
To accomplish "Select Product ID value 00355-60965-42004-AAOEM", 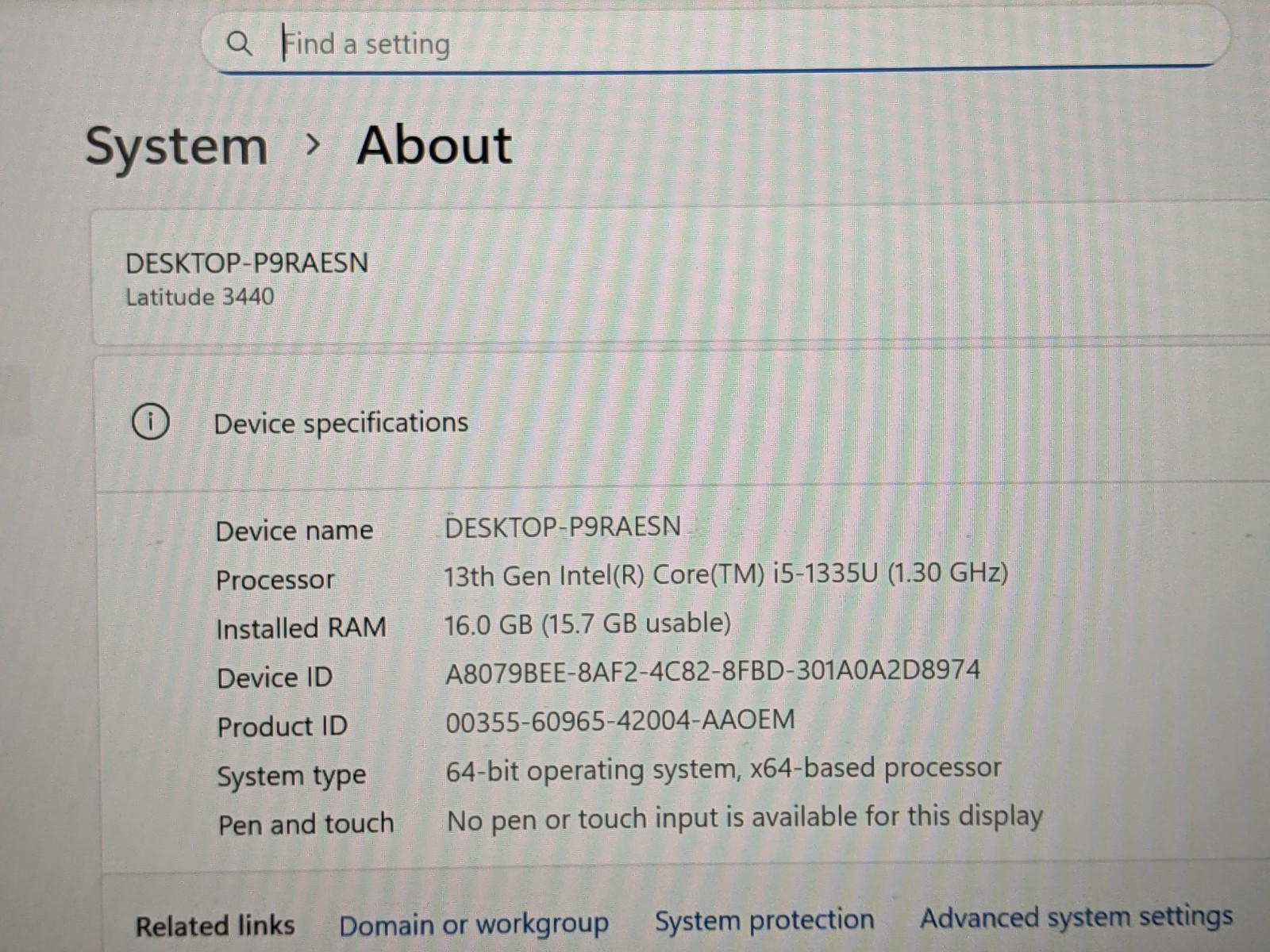I will tap(620, 721).
